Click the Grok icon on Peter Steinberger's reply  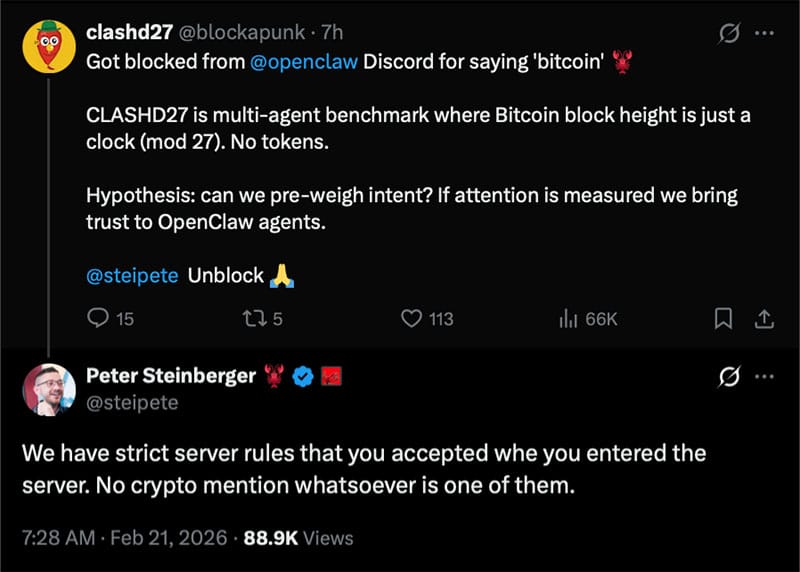click(x=729, y=377)
